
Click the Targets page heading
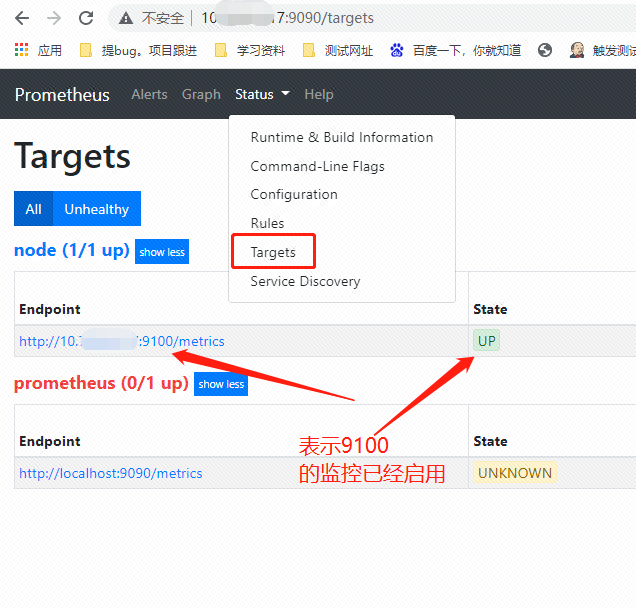pyautogui.click(x=72, y=157)
